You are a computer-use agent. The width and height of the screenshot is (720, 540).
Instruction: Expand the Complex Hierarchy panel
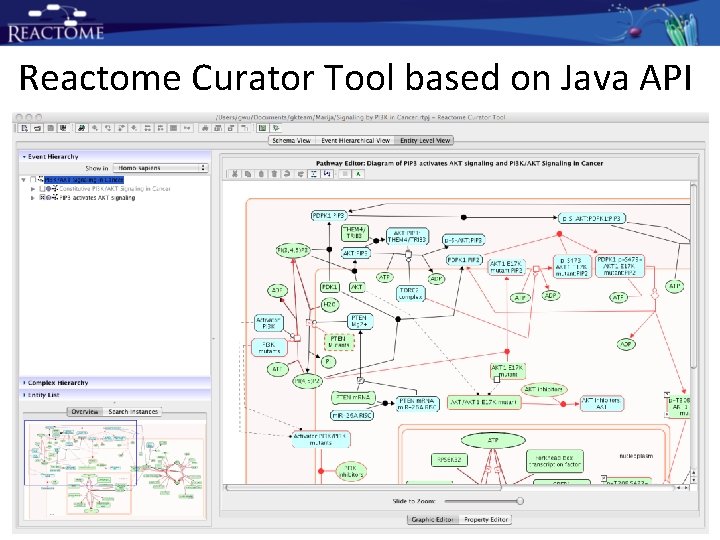(x=24, y=382)
